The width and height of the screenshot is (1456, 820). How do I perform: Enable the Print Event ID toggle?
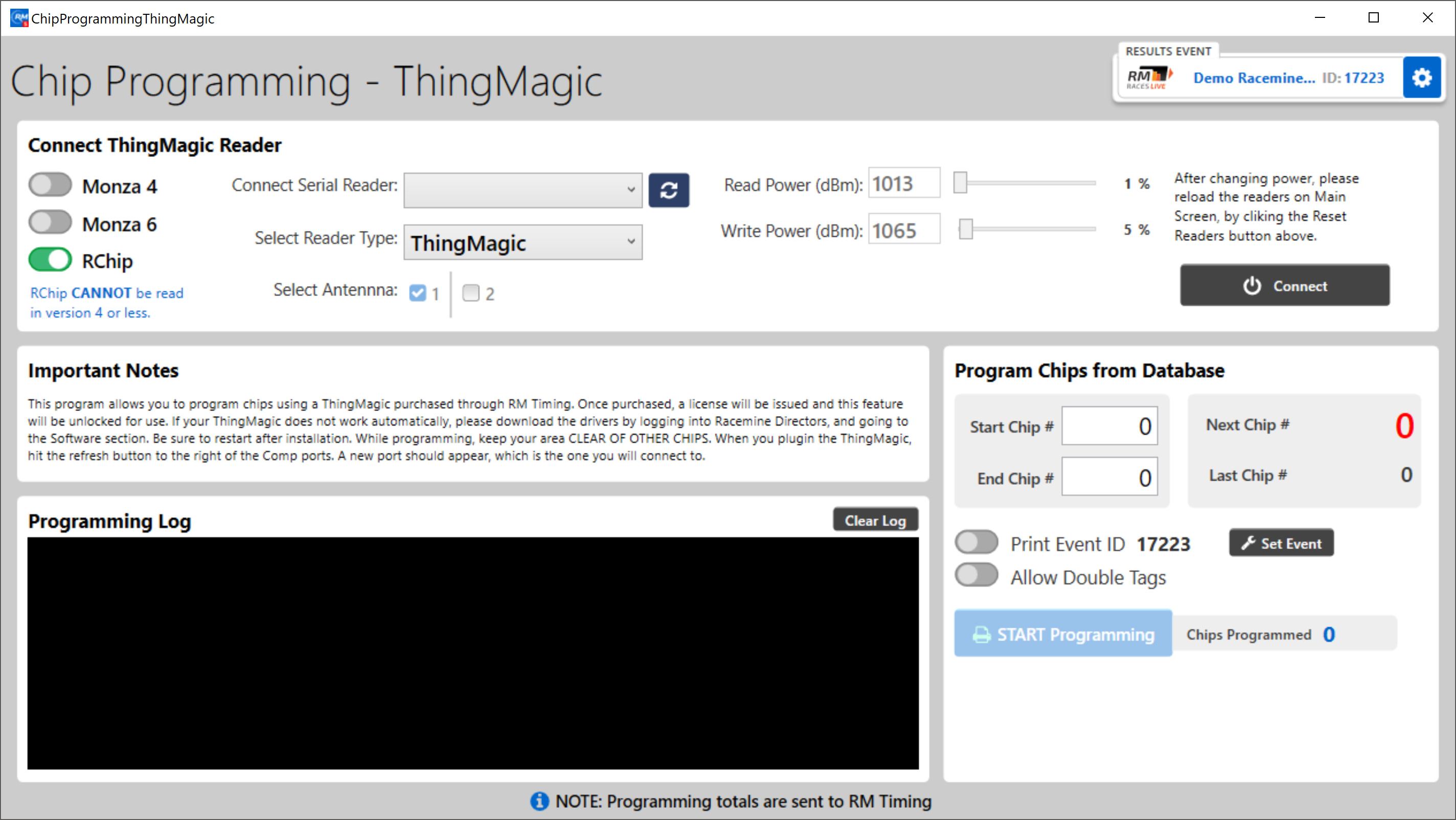pos(976,542)
